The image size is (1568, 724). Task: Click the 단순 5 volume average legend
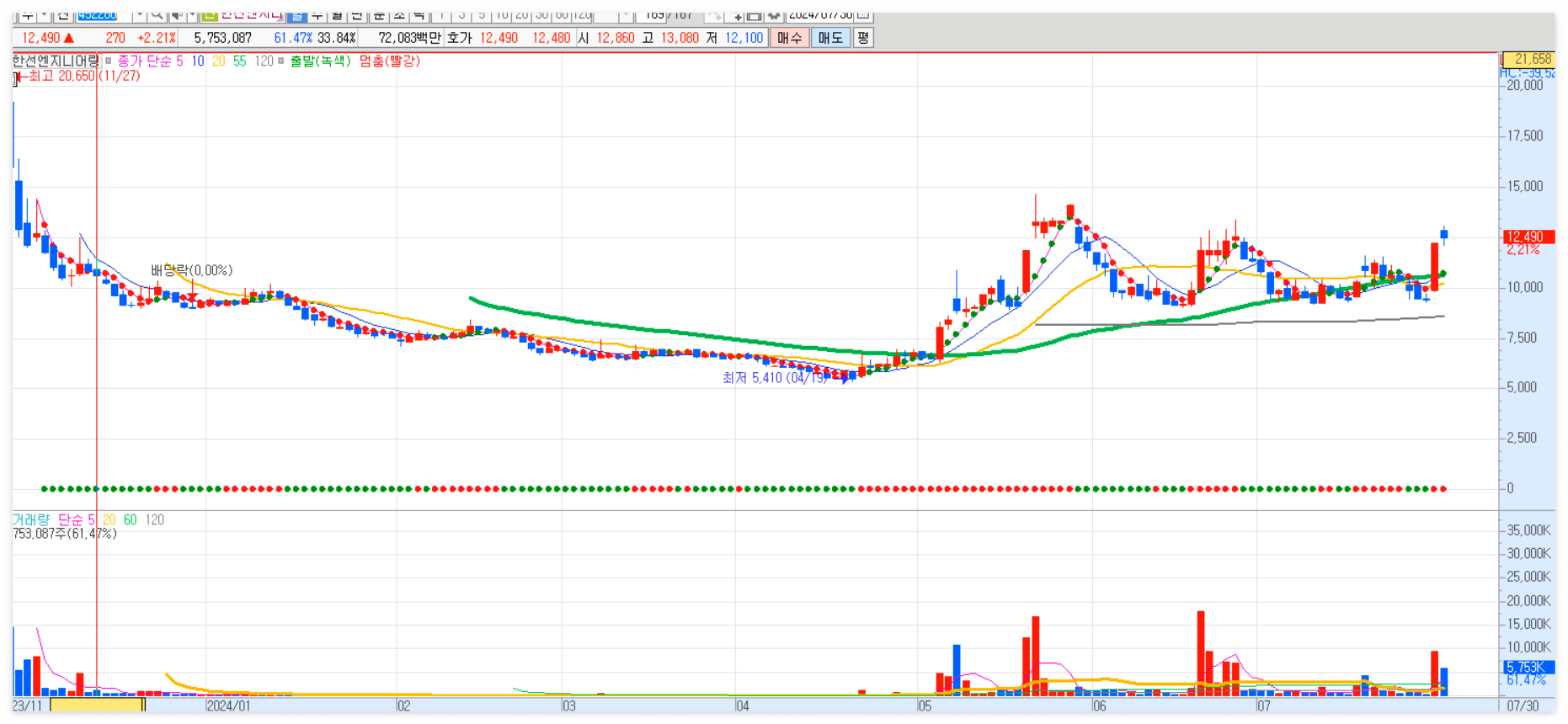pyautogui.click(x=76, y=519)
